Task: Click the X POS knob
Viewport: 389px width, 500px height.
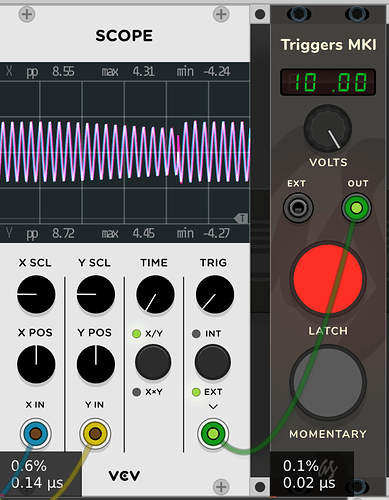Action: tap(36, 364)
